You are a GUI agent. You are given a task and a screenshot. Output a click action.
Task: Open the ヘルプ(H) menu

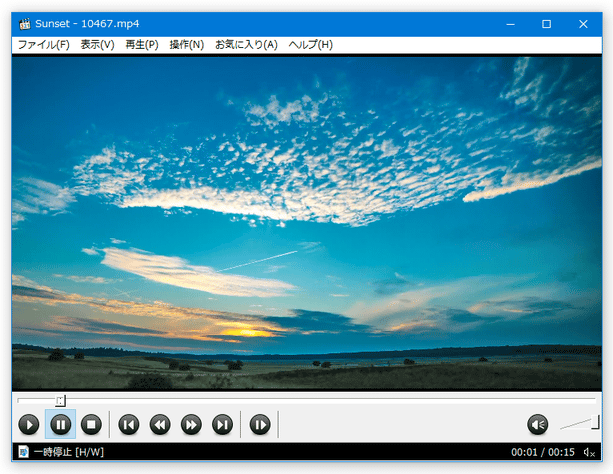[310, 45]
